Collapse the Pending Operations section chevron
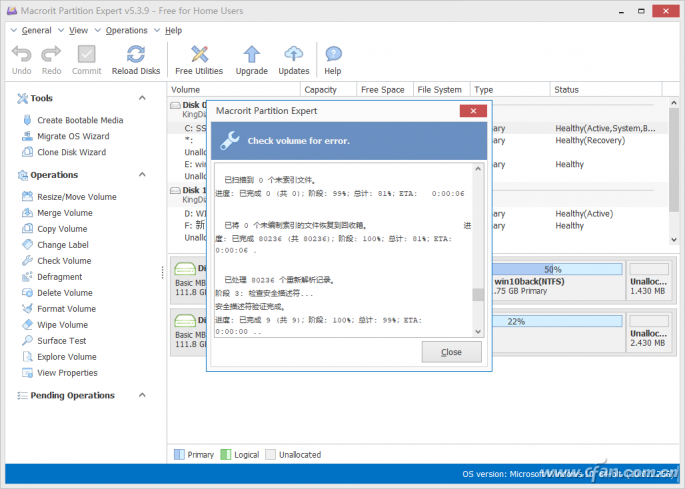Viewport: 685px width, 489px height. (x=142, y=395)
